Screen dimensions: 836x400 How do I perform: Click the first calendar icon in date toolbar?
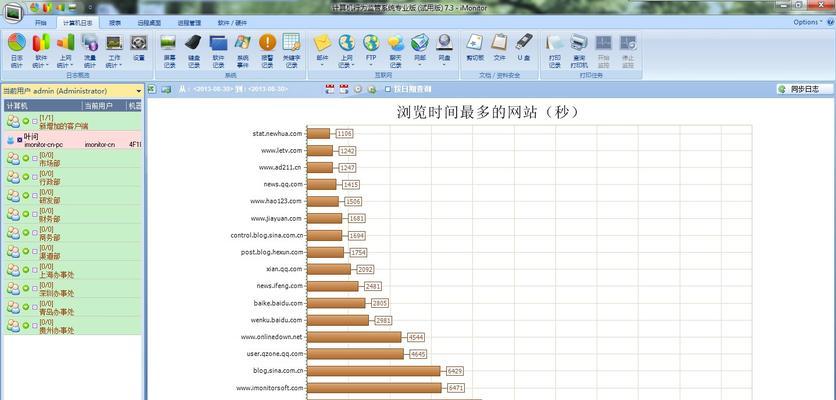[x=330, y=89]
